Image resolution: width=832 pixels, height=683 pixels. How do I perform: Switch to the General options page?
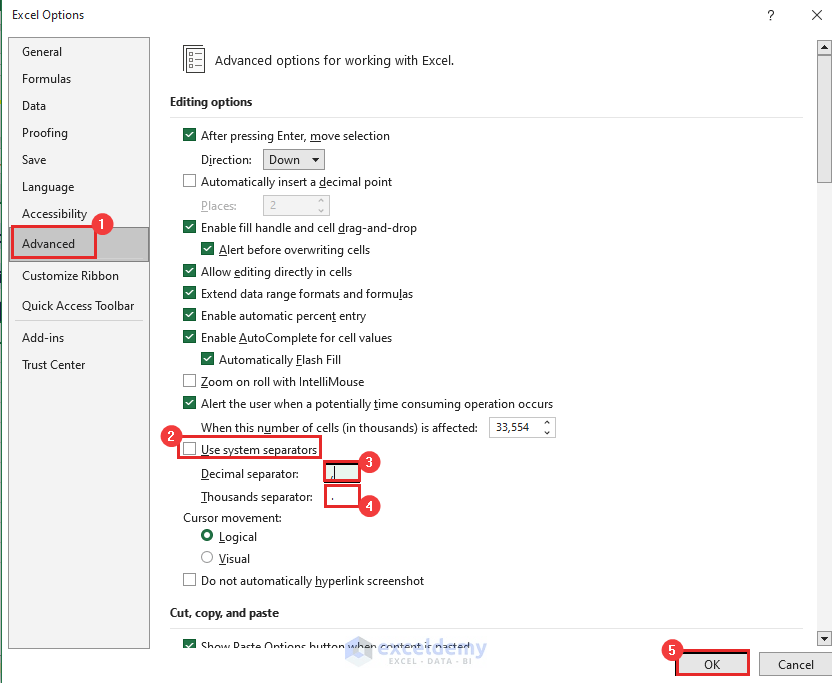pyautogui.click(x=42, y=51)
